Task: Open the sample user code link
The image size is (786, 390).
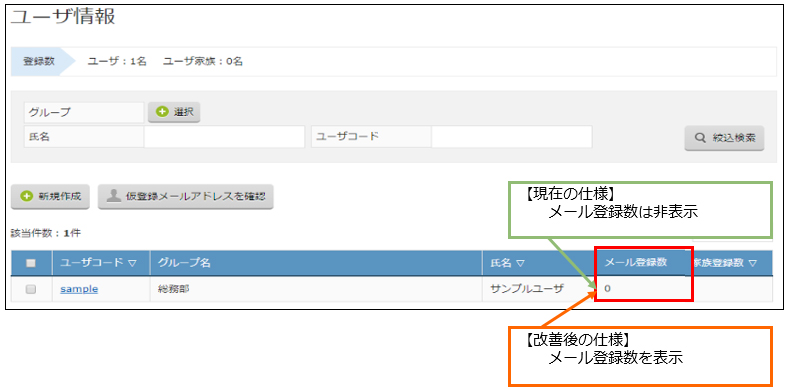Action: tap(79, 289)
